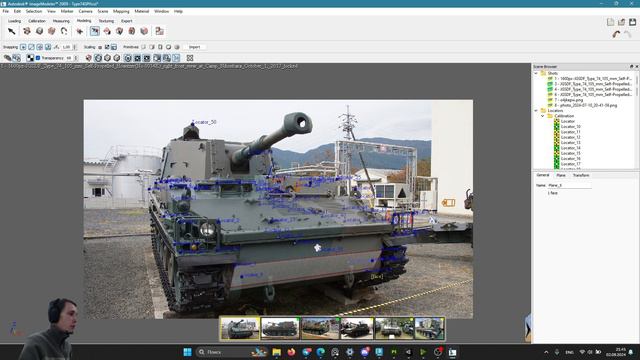Click the new scene page icon
Screen dimensions: 640x360
point(610,22)
